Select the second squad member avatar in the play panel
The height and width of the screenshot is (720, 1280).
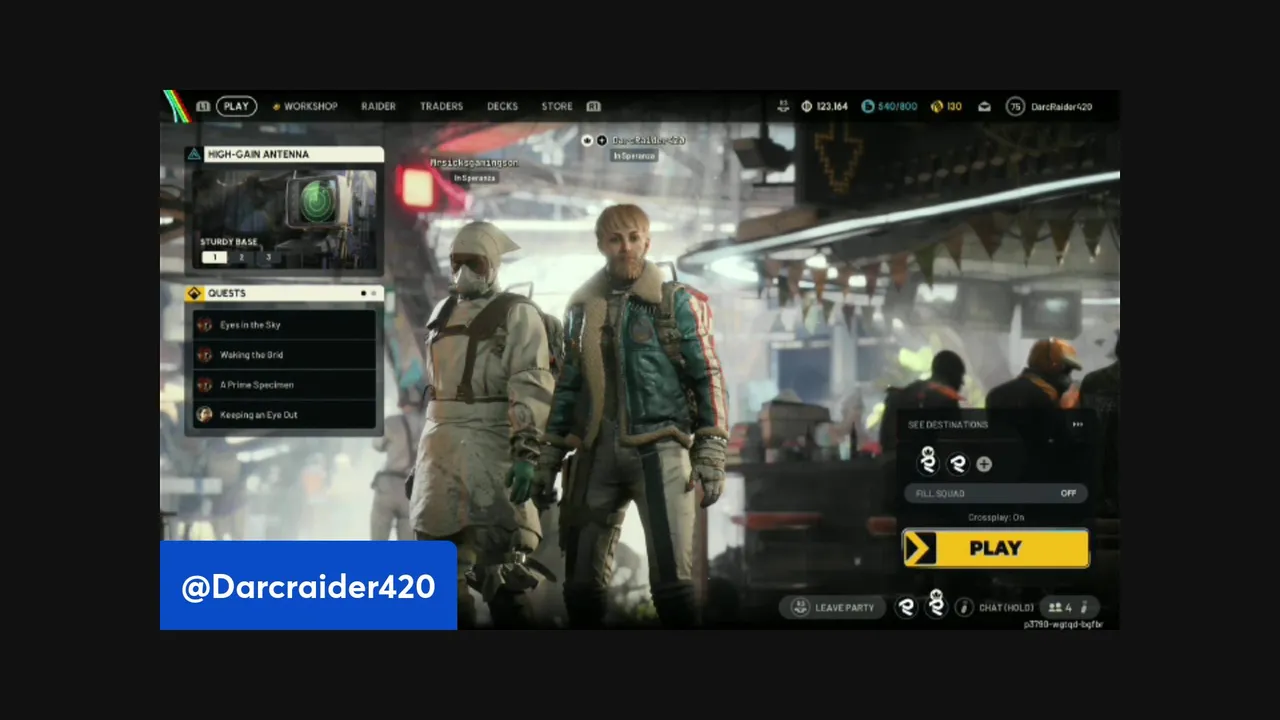958,464
